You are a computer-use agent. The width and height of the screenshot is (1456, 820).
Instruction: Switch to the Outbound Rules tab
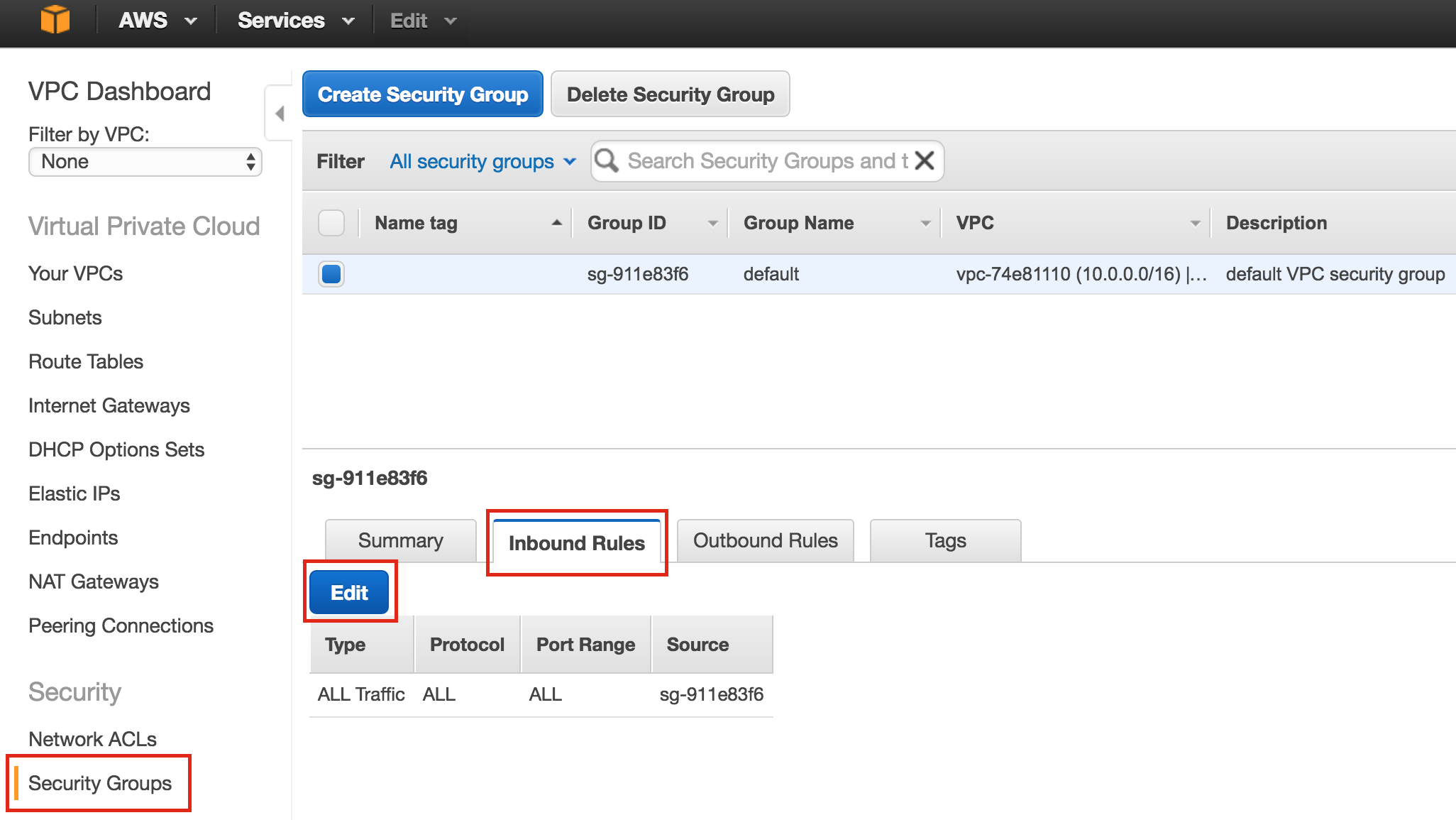(766, 541)
